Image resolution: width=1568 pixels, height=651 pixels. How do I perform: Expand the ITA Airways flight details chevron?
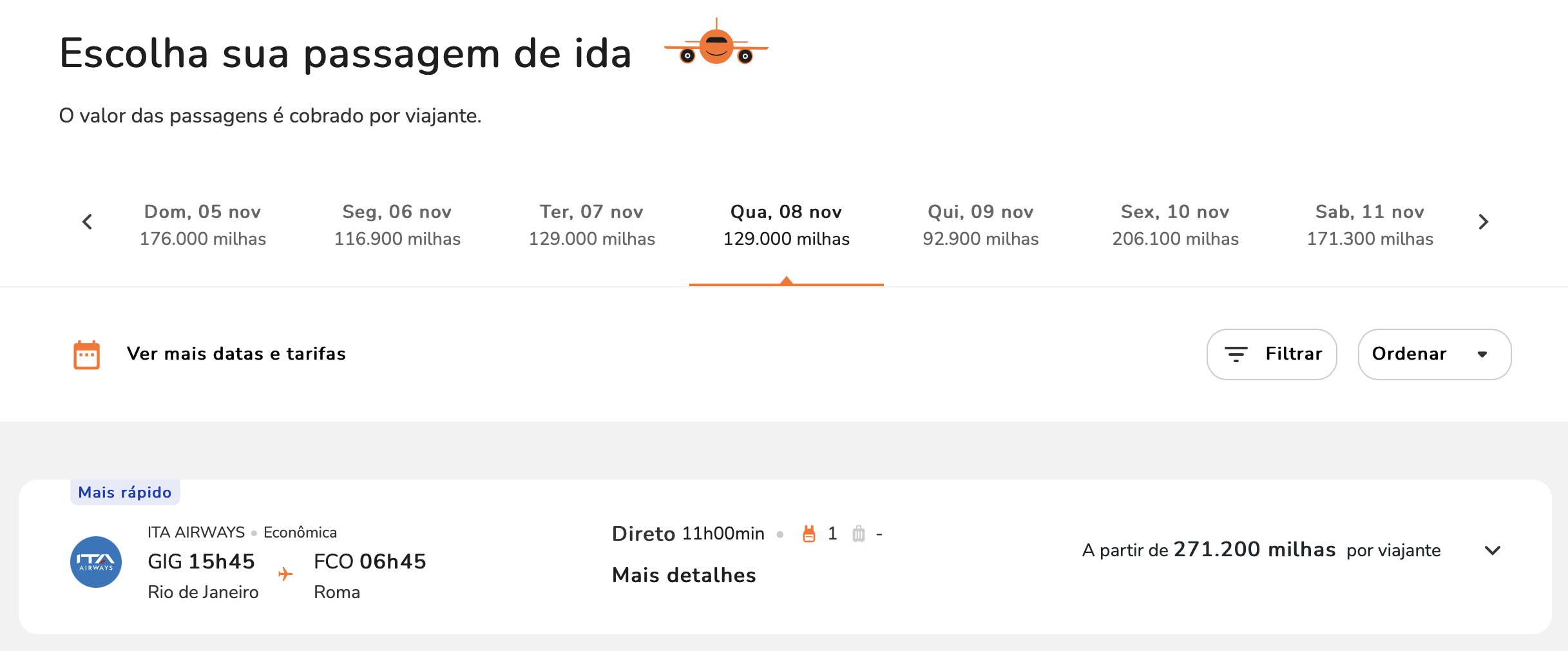coord(1493,550)
